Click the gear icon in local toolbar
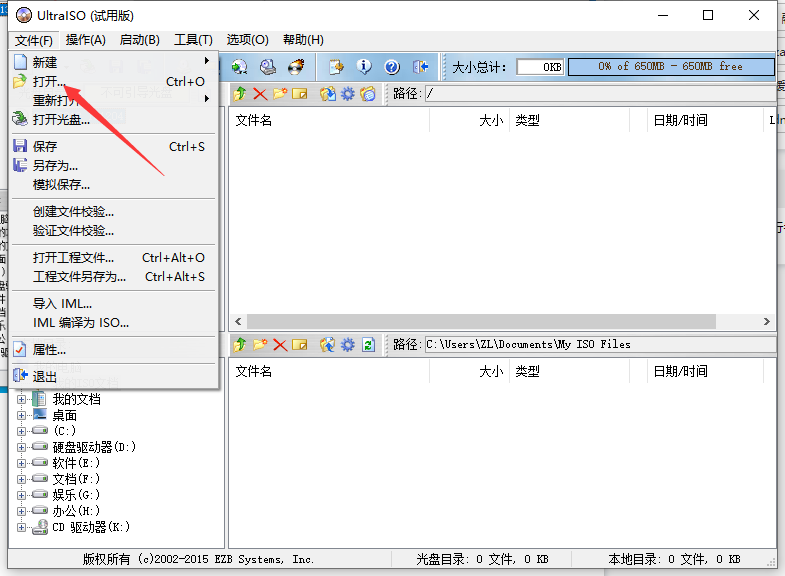 coord(348,345)
